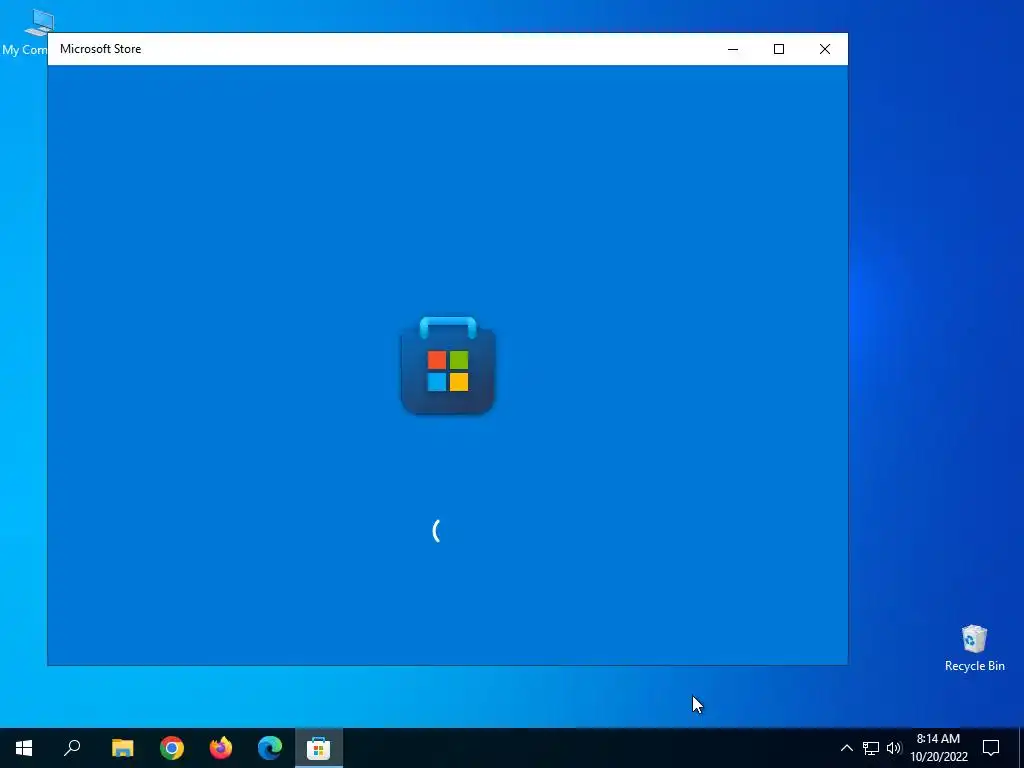Select the Recycle Bin desktop icon
The height and width of the screenshot is (768, 1024).
click(x=974, y=648)
